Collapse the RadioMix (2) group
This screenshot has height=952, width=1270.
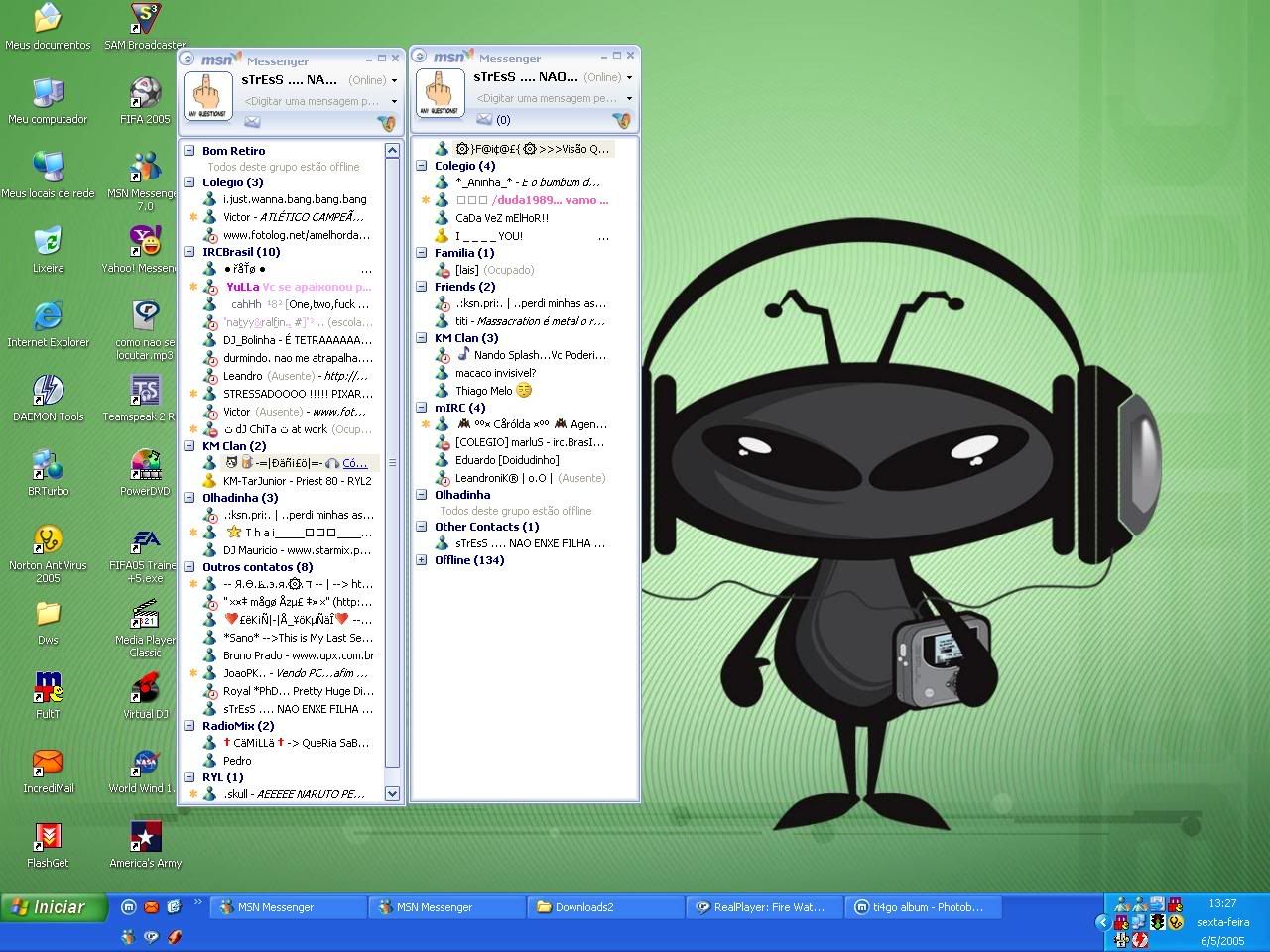[189, 726]
